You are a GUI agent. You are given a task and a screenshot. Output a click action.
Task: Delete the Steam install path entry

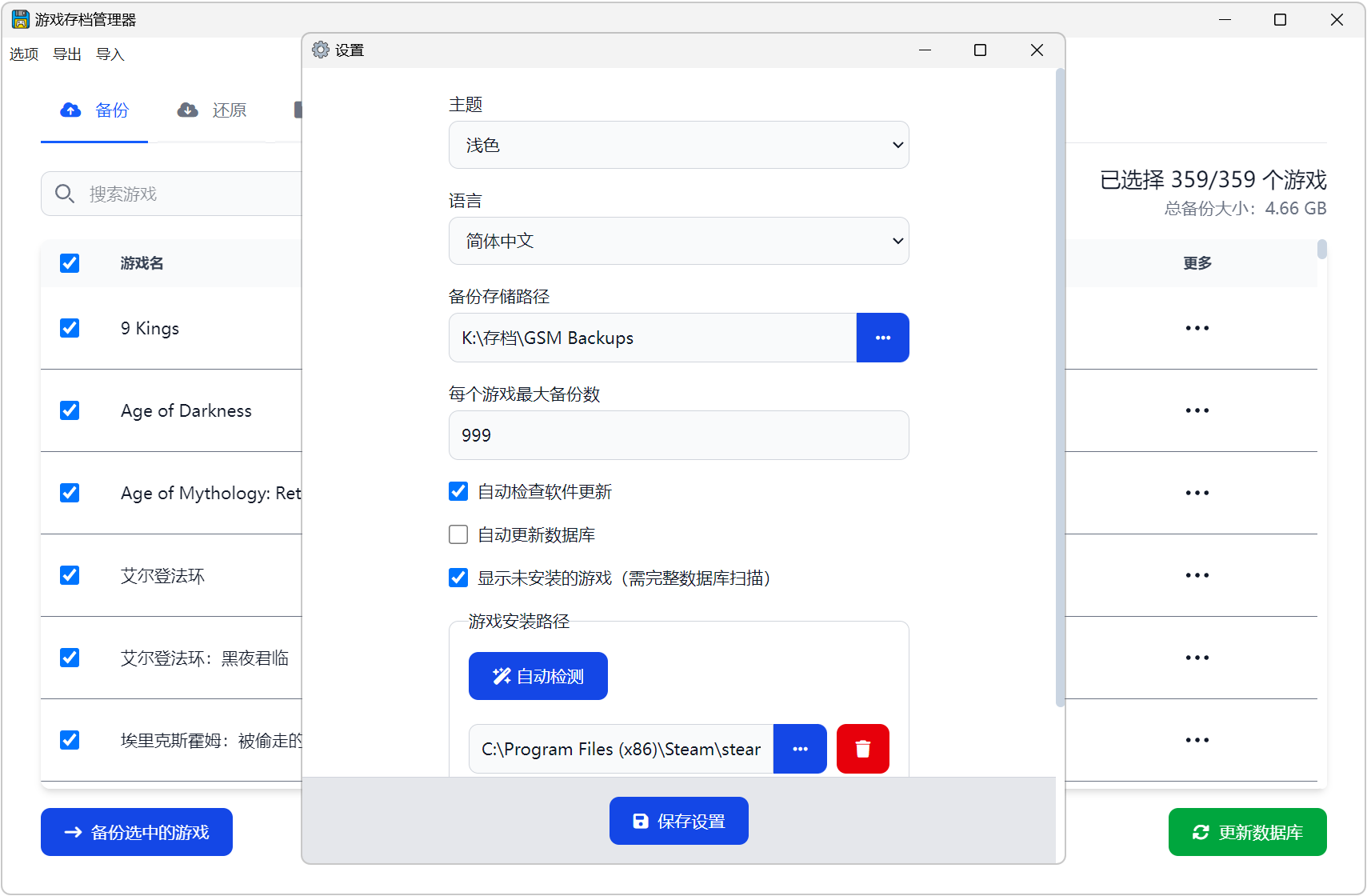(x=863, y=749)
